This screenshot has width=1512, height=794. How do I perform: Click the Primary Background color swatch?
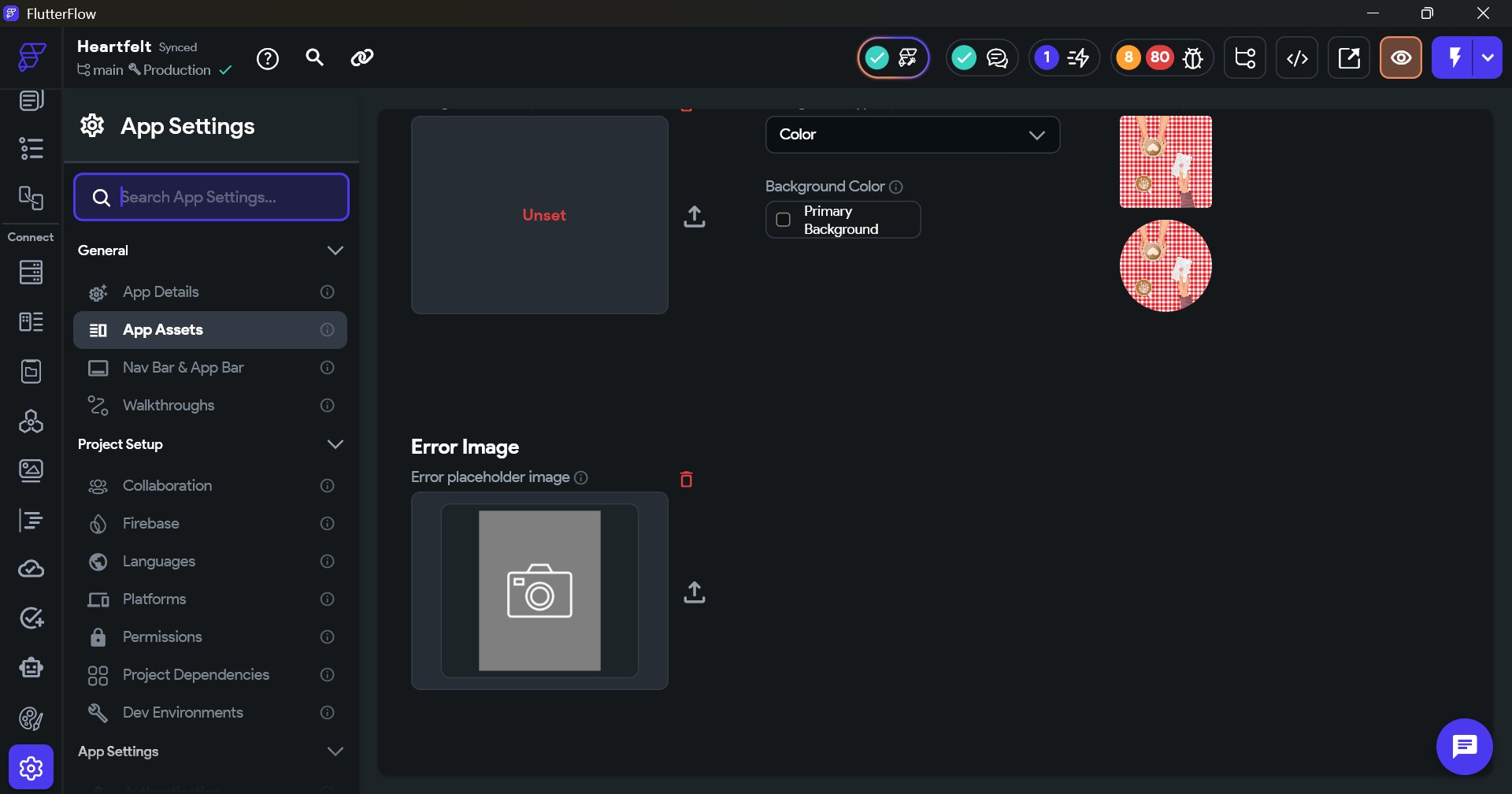coord(784,220)
